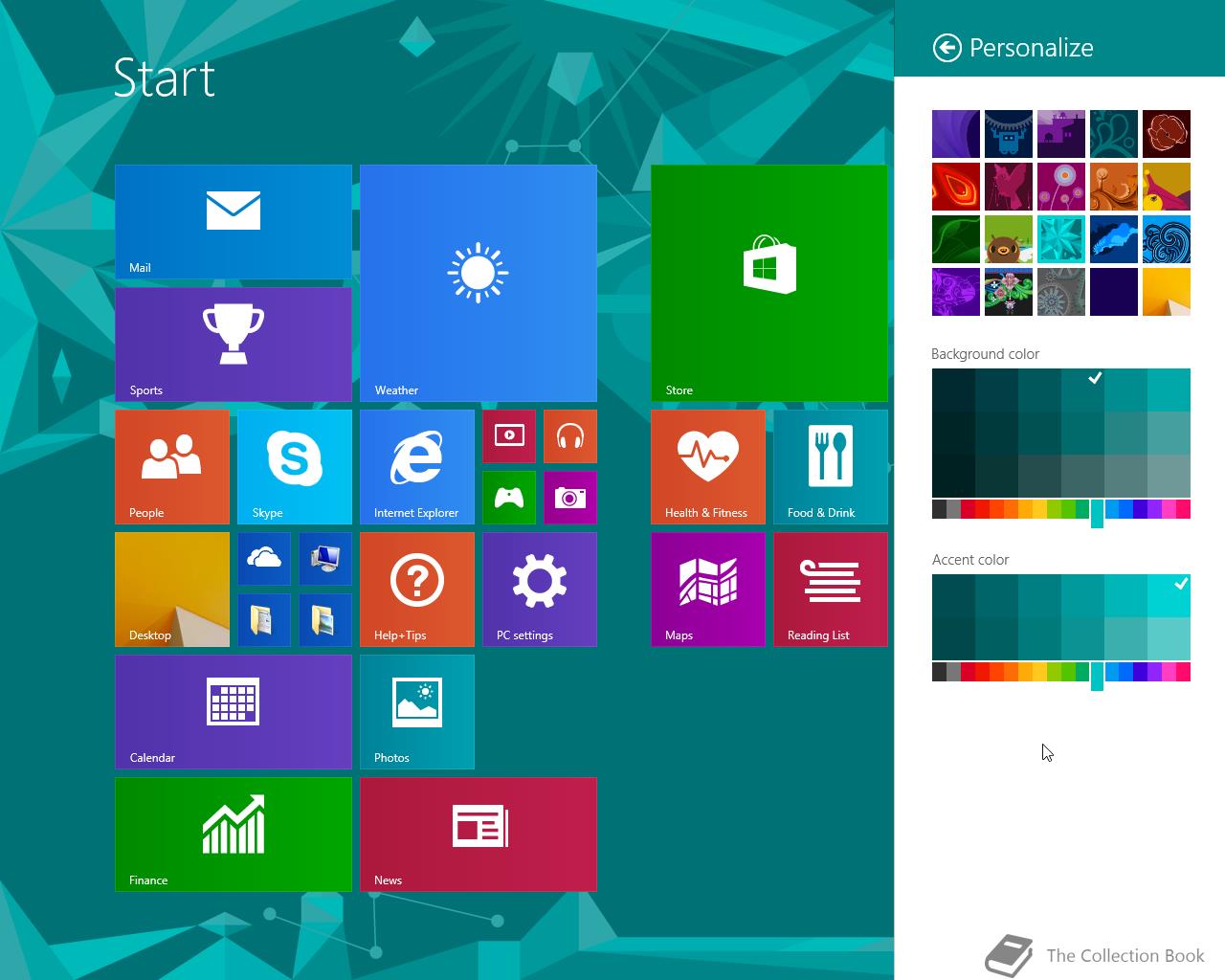This screenshot has height=980, width=1225.
Task: Open the small OneDrive cloud tile
Action: coord(264,559)
